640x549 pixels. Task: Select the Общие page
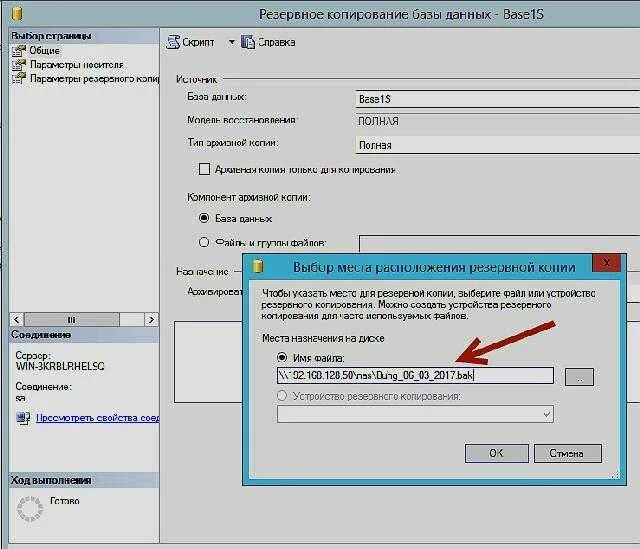[x=44, y=51]
